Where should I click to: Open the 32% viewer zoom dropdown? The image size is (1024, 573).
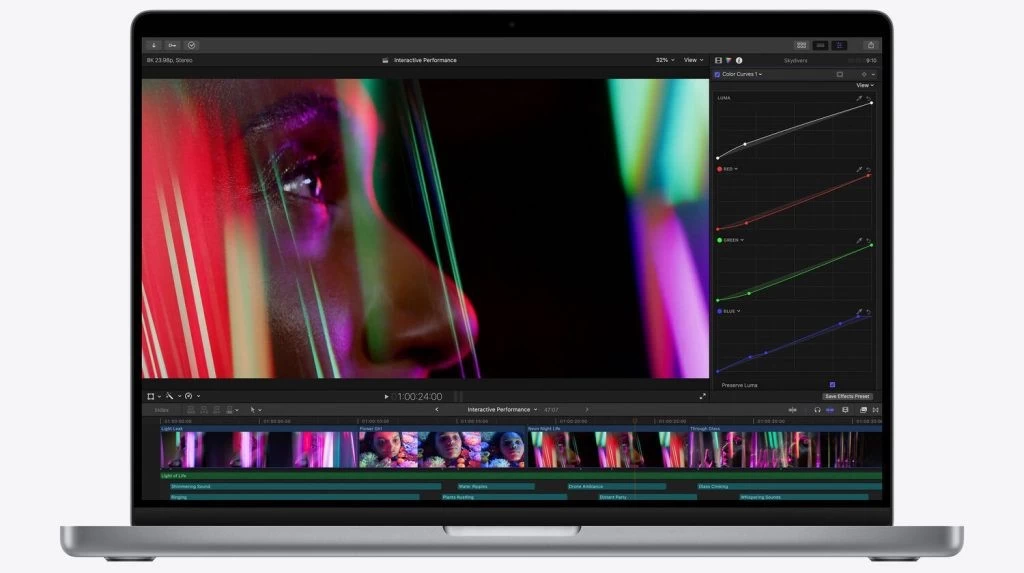click(x=664, y=60)
